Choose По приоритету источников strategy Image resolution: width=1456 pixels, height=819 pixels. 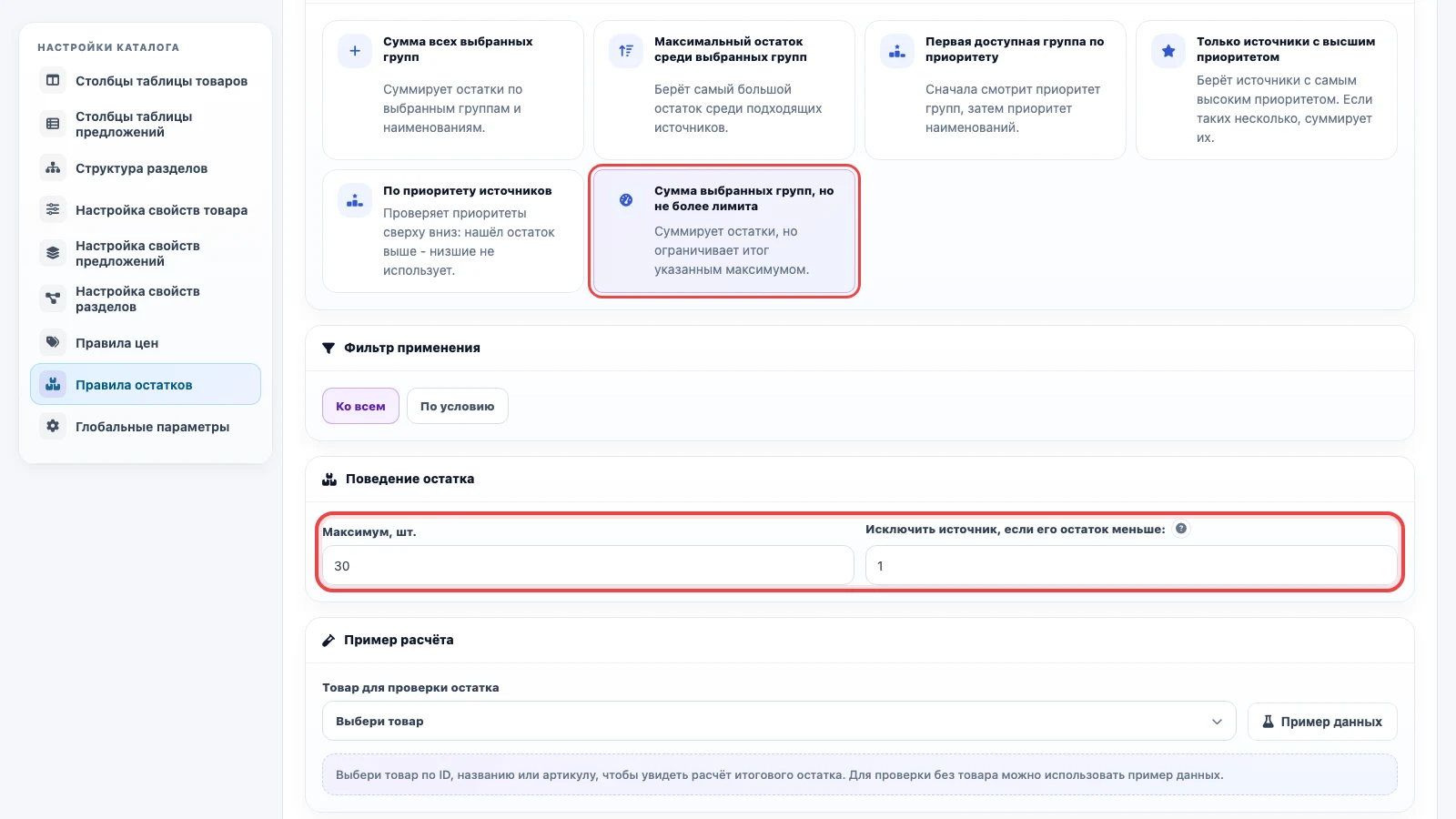click(x=453, y=231)
